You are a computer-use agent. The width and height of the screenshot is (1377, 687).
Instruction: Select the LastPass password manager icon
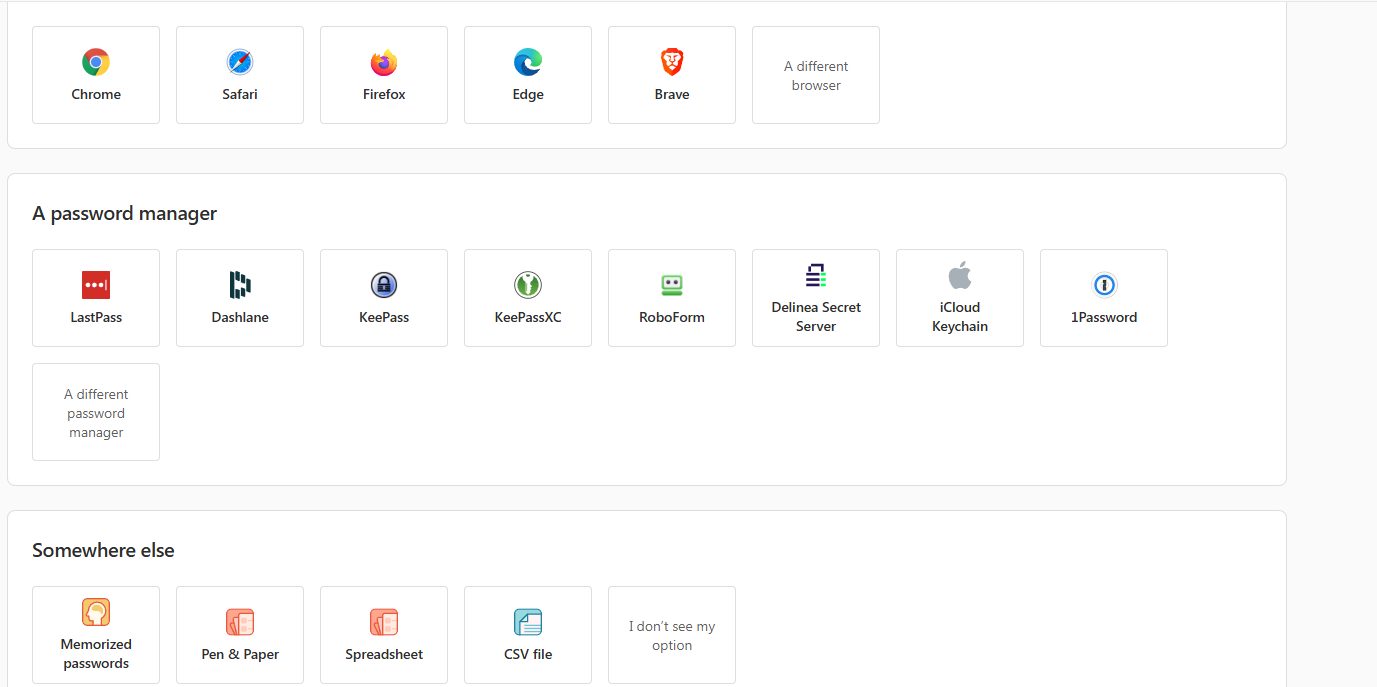[96, 285]
